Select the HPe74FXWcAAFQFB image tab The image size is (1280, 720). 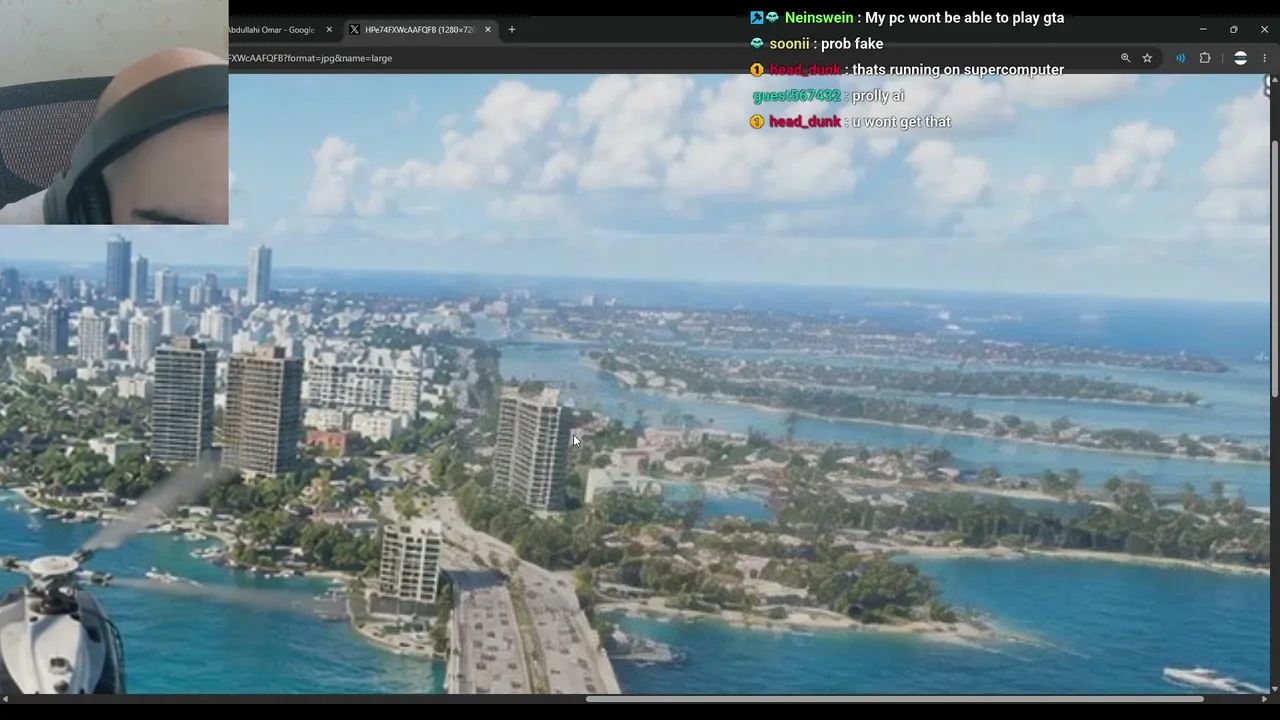coord(419,30)
